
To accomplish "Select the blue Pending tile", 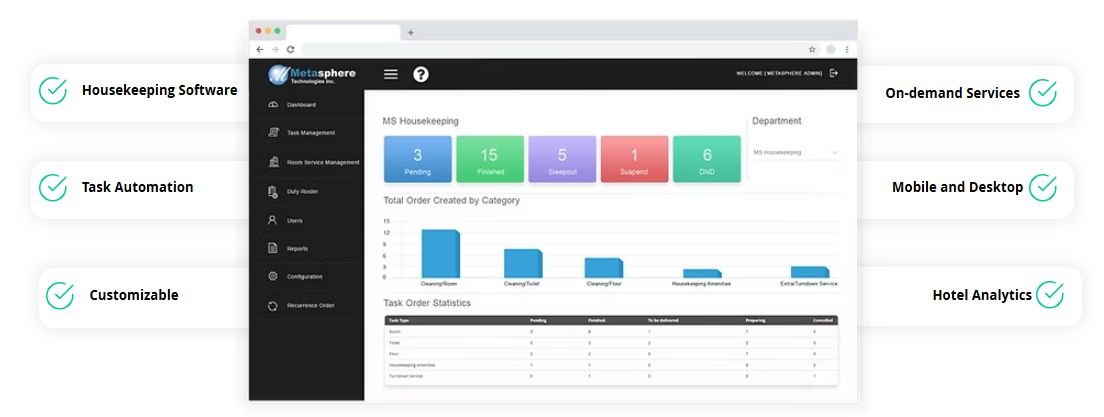I will pos(418,159).
